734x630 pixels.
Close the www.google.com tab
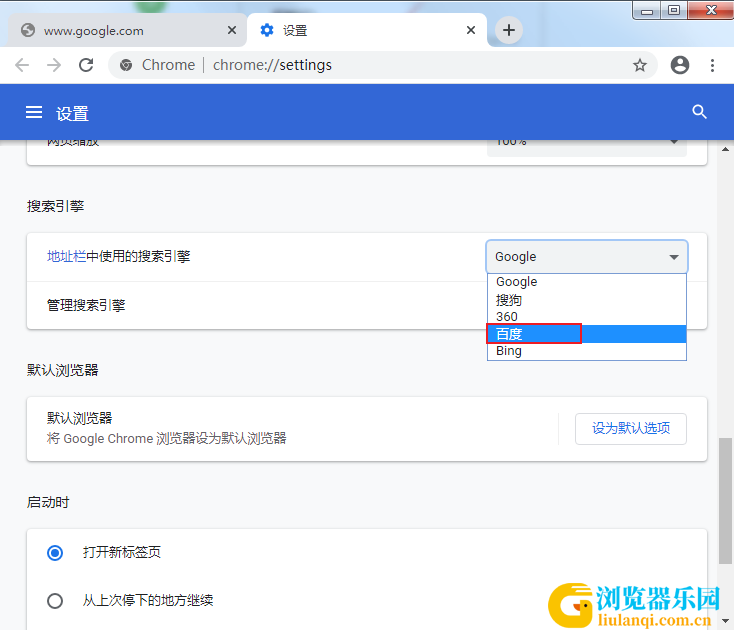tap(232, 30)
